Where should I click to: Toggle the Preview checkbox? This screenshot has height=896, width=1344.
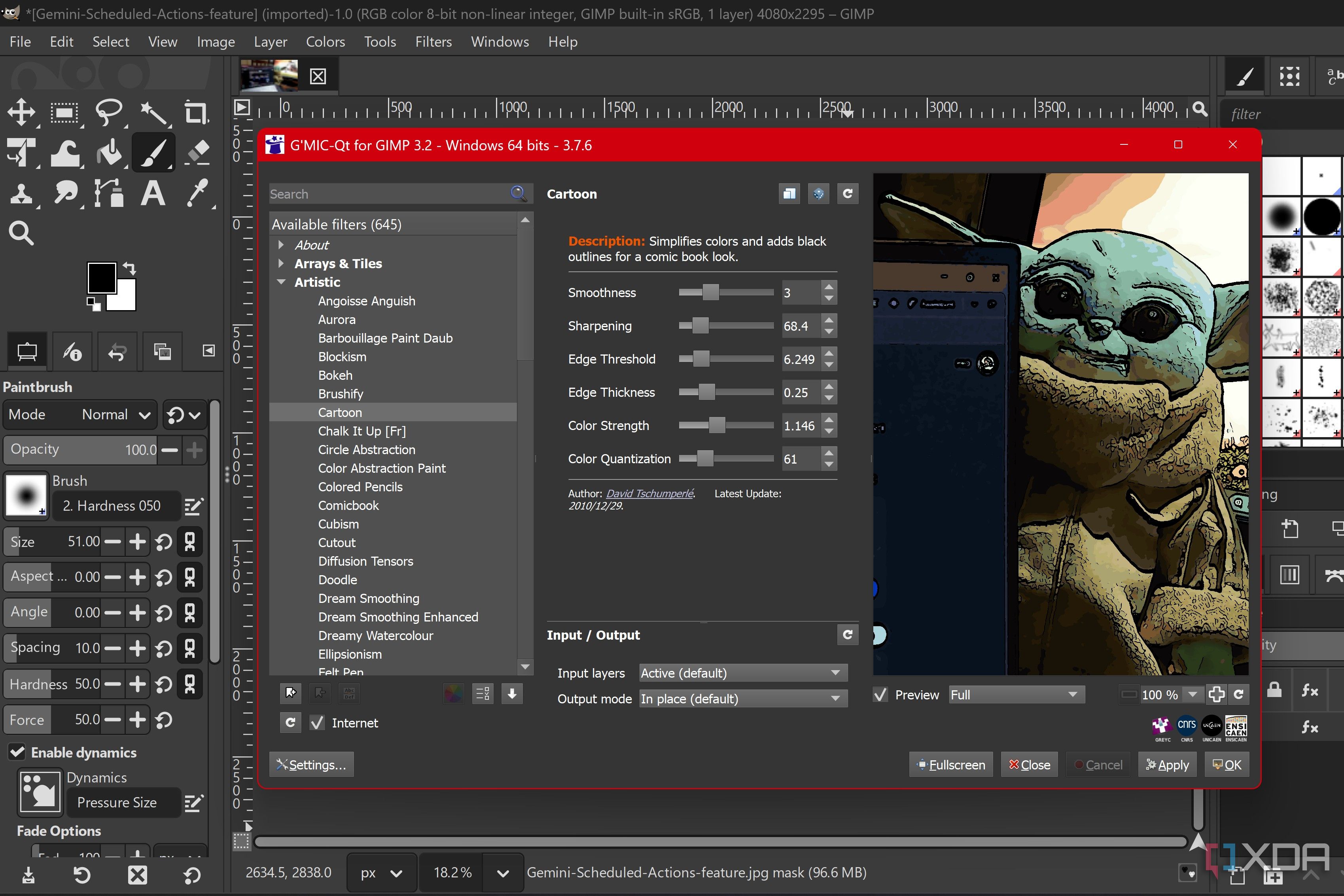(x=881, y=695)
